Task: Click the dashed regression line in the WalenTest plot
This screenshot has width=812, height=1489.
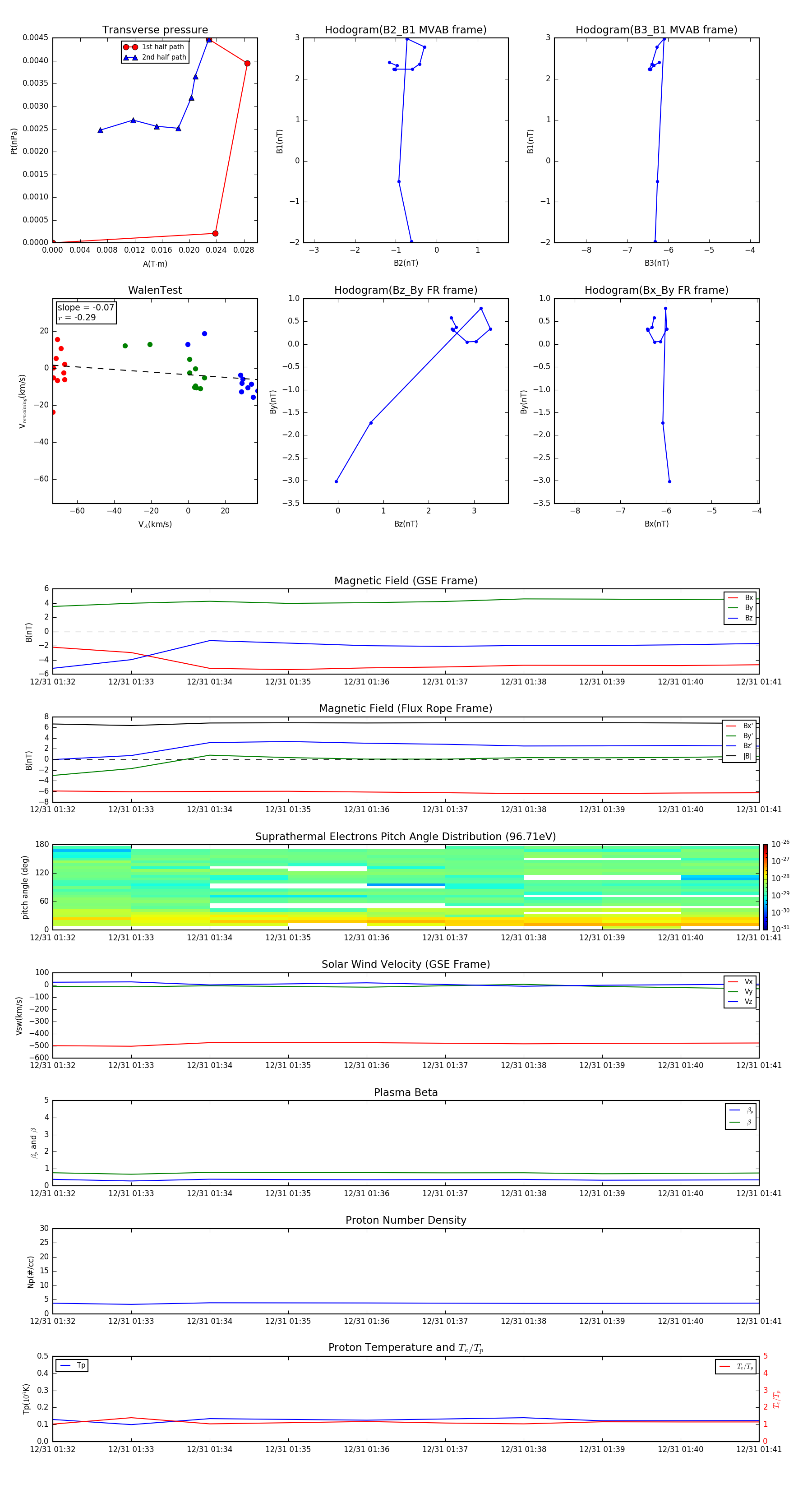Action: [x=155, y=372]
